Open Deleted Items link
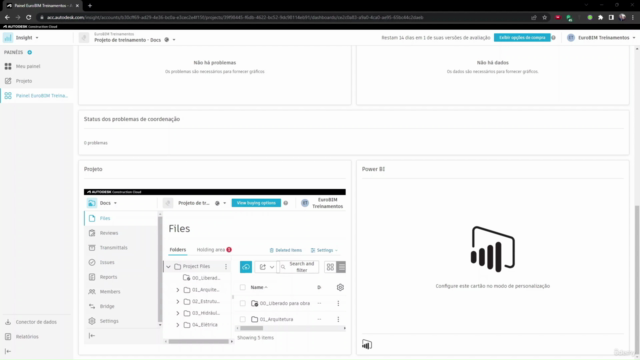Screen dimensions: 640x360 286,250
